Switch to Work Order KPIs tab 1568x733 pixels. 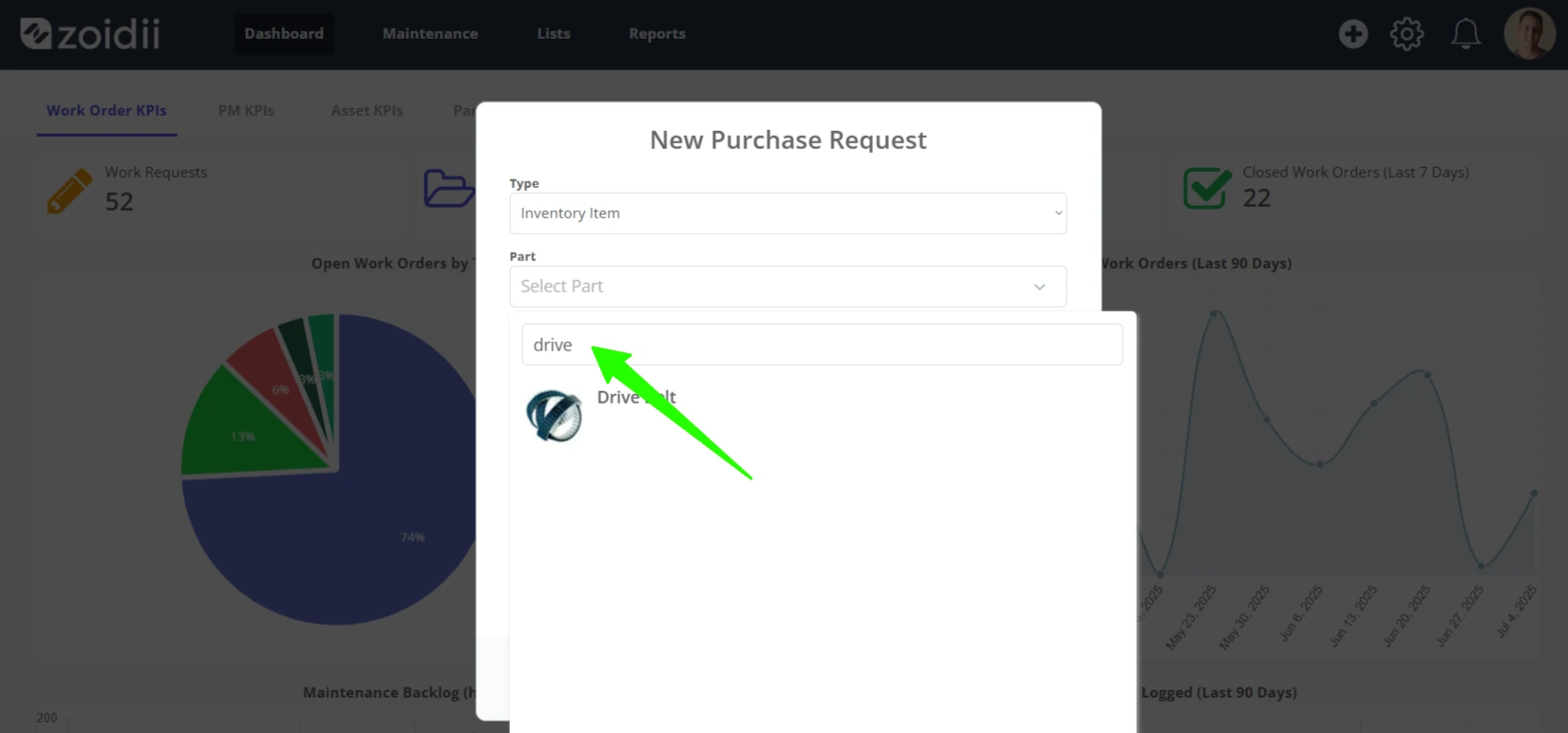tap(106, 110)
